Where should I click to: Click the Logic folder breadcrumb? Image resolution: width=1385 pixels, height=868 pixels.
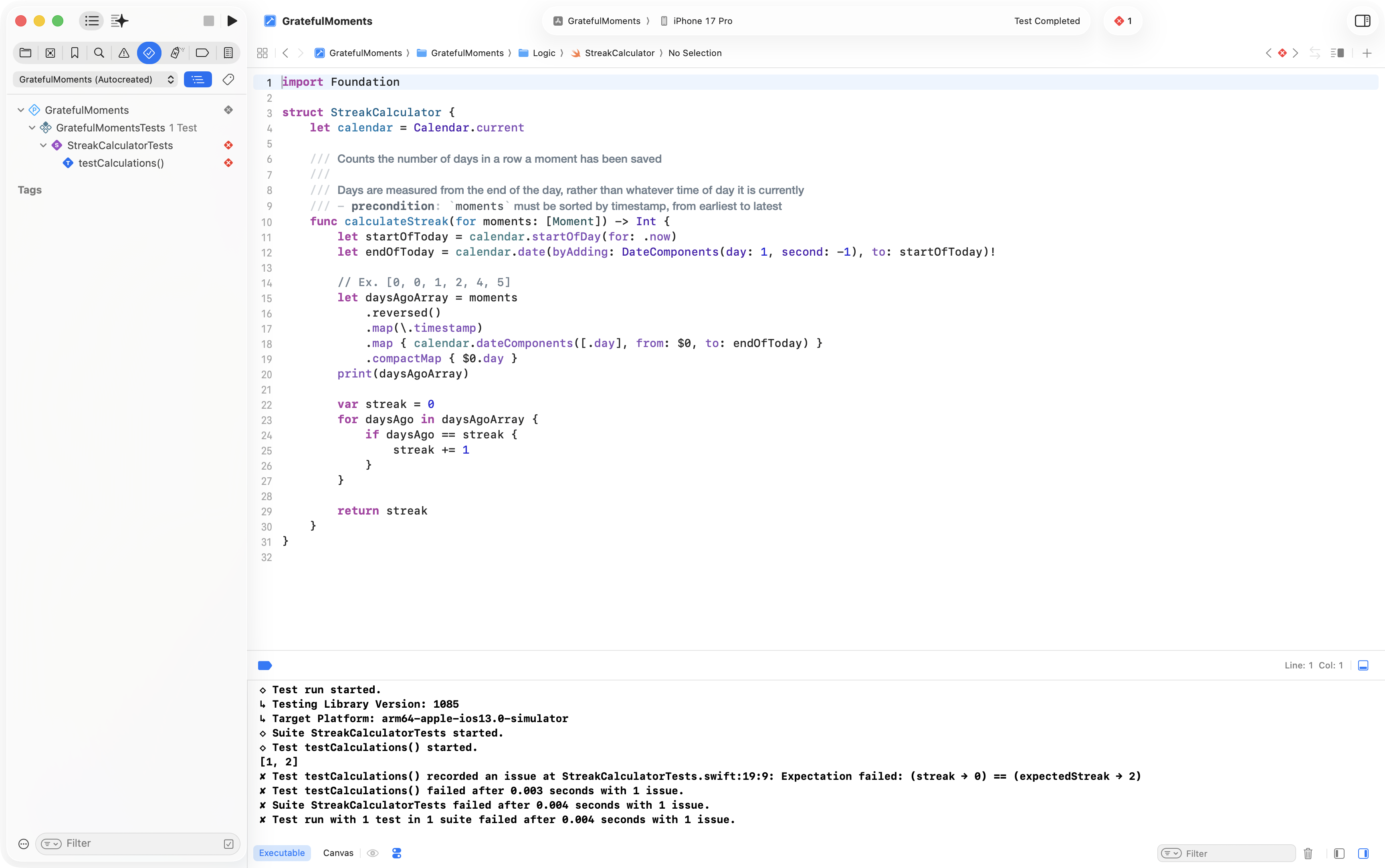pos(537,53)
